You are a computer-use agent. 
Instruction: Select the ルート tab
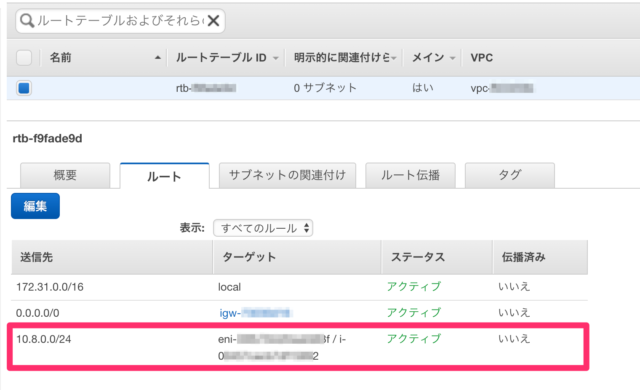164,176
